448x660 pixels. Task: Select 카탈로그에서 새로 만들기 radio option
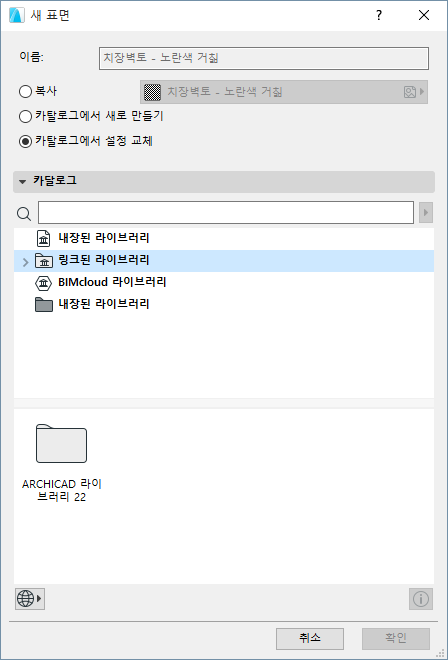[x=26, y=117]
